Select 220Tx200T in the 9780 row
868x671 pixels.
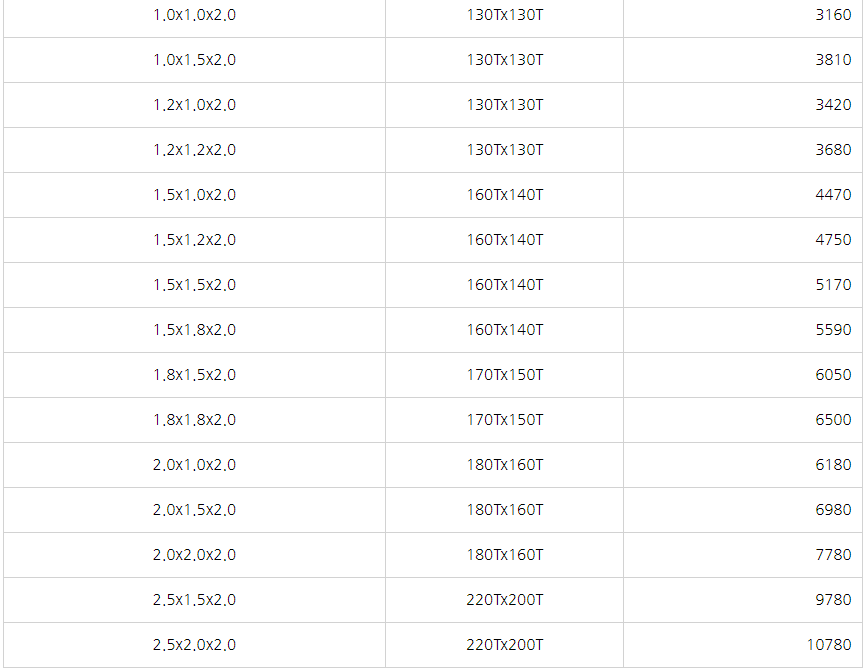point(504,600)
